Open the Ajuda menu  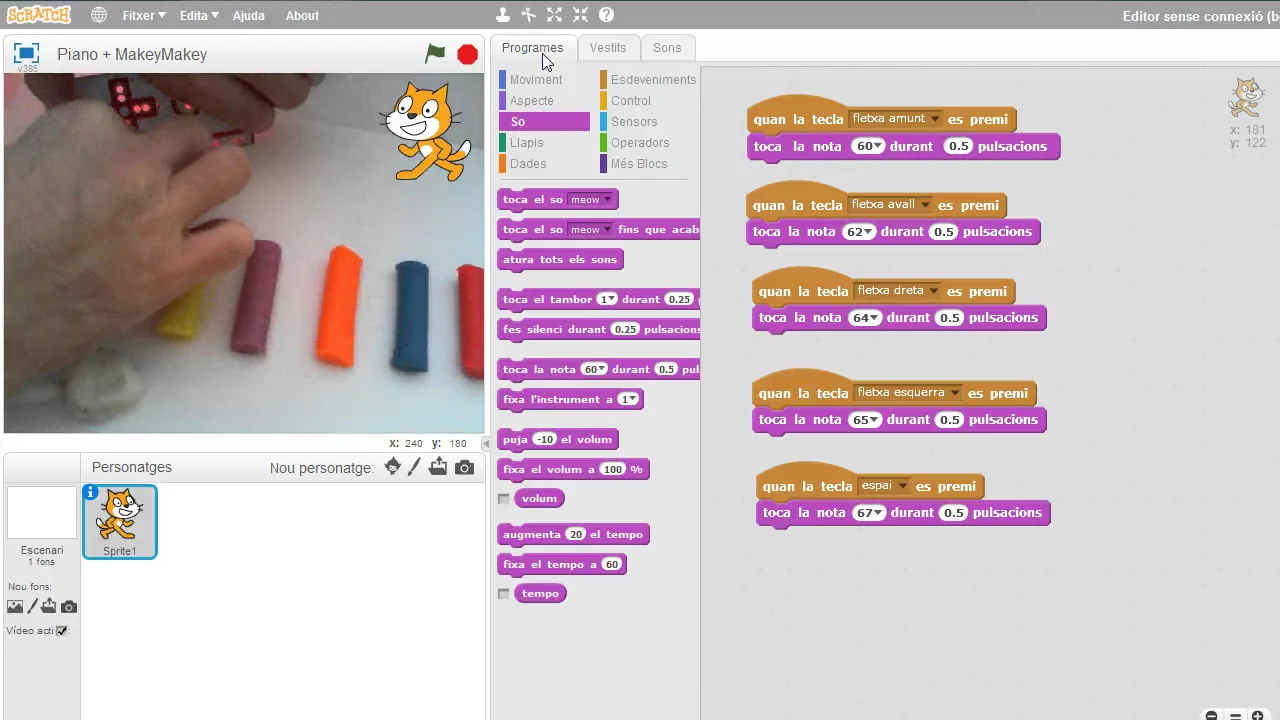coord(249,15)
